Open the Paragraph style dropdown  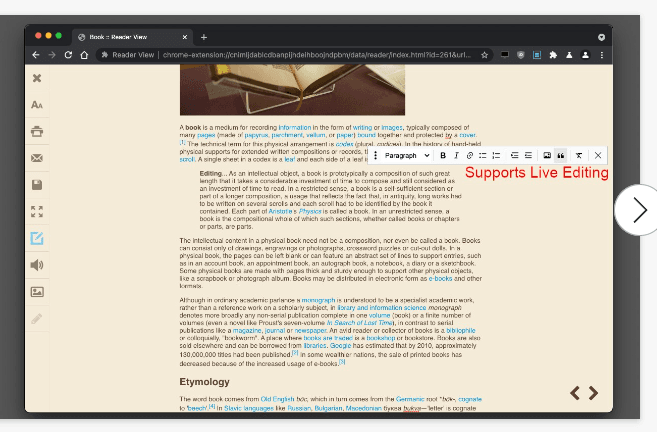click(407, 155)
